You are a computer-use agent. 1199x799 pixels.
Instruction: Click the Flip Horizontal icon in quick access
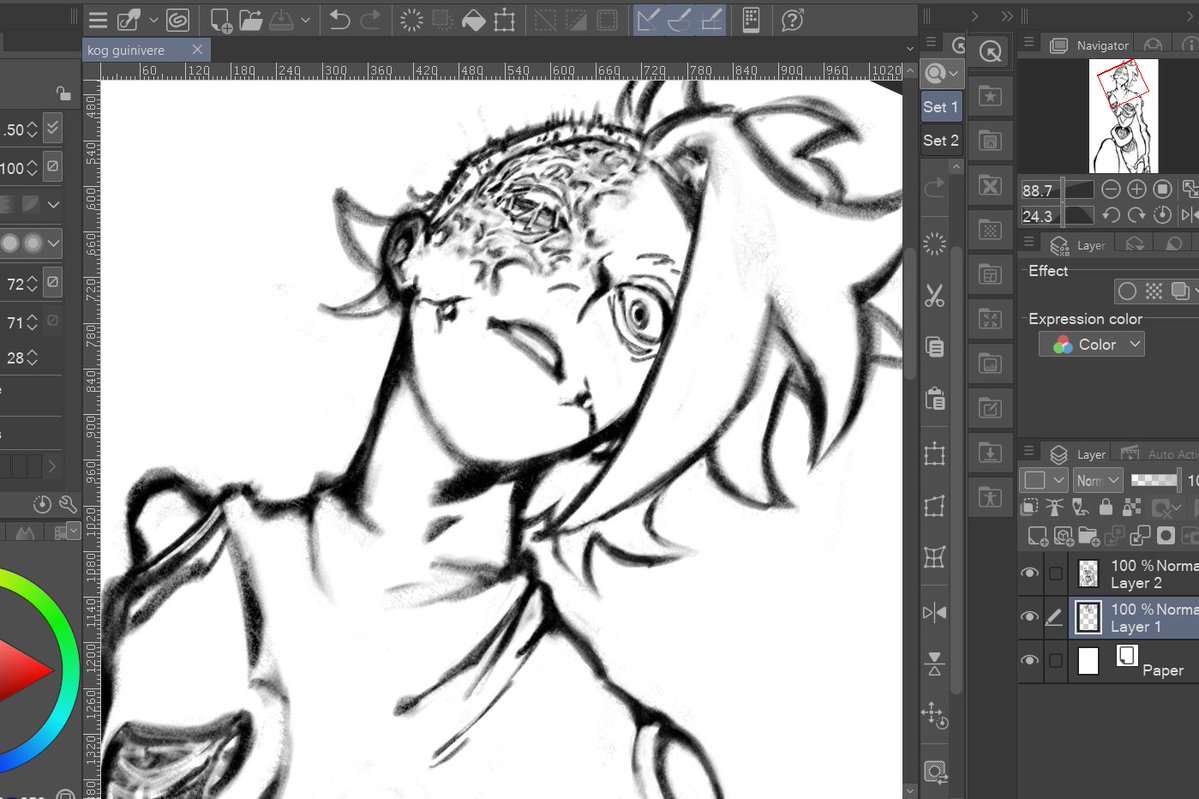pos(934,612)
